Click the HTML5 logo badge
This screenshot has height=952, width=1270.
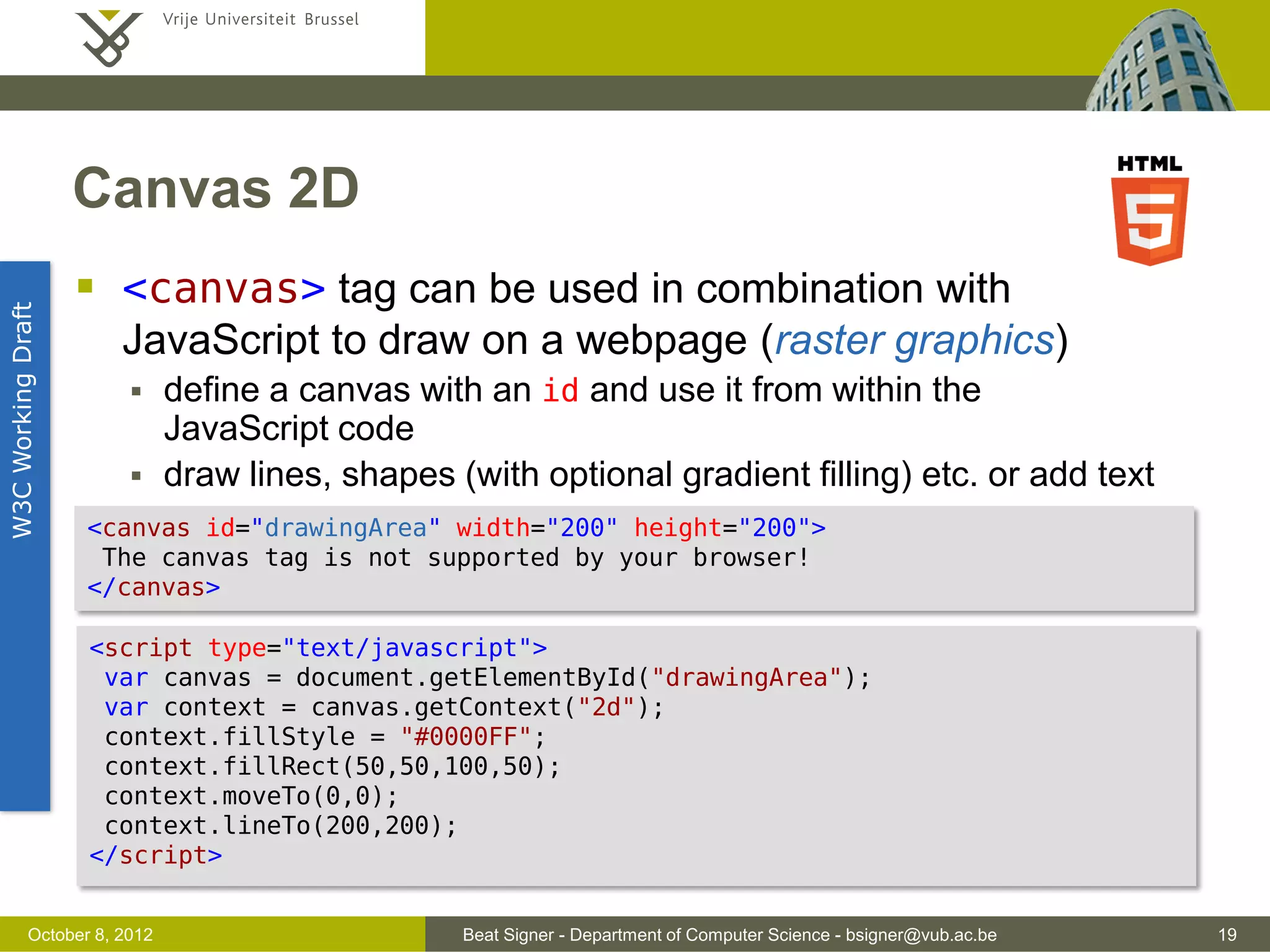tap(1150, 211)
